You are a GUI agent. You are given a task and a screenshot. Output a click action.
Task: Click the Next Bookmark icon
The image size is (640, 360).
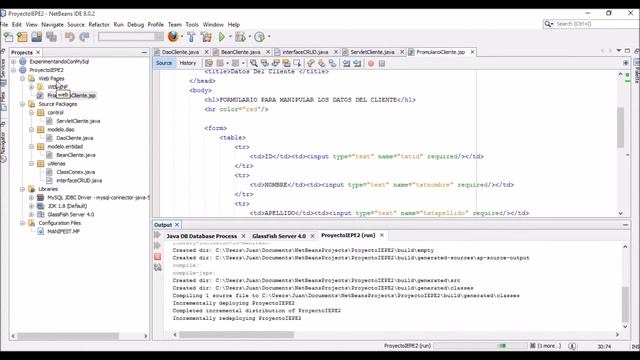322,63
